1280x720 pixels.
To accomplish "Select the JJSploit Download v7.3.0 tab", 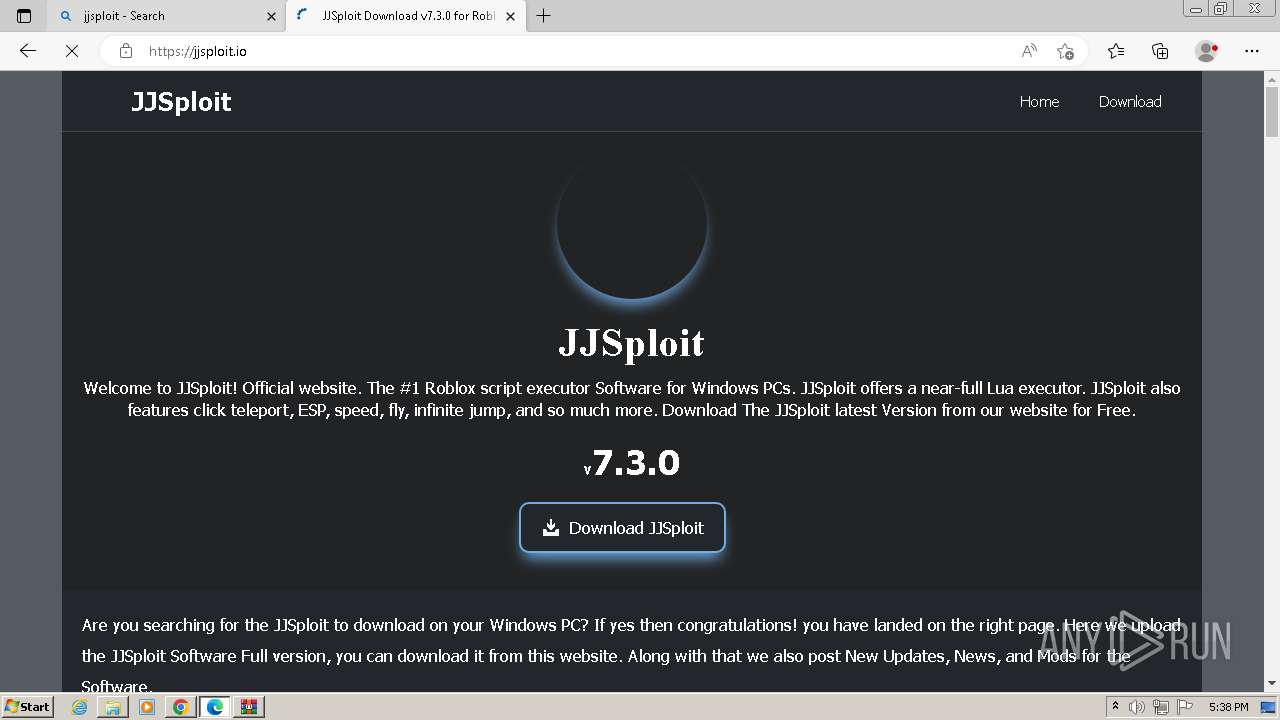I will pyautogui.click(x=405, y=16).
